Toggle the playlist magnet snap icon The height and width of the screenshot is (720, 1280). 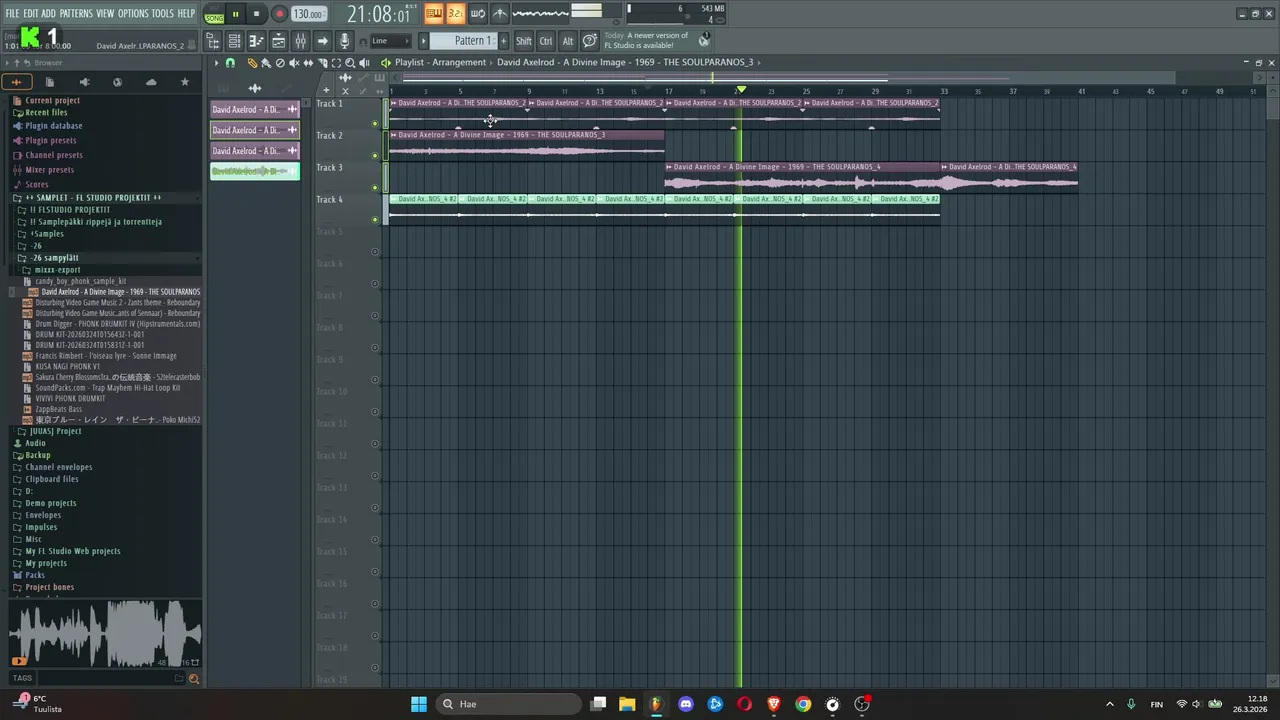[230, 63]
